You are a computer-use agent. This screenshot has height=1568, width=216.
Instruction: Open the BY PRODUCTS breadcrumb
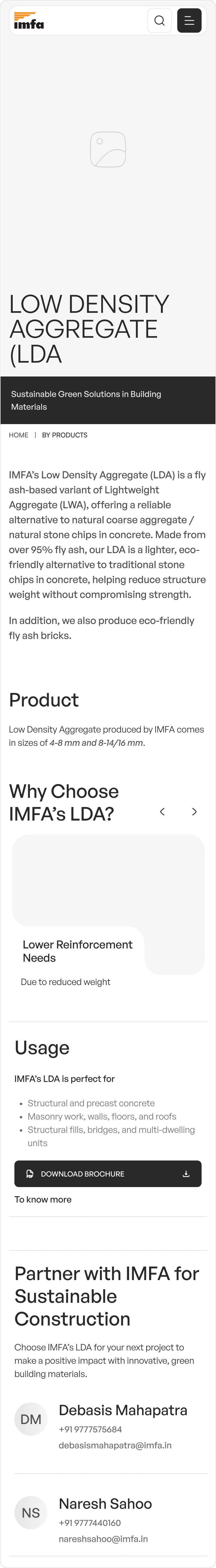[x=65, y=435]
